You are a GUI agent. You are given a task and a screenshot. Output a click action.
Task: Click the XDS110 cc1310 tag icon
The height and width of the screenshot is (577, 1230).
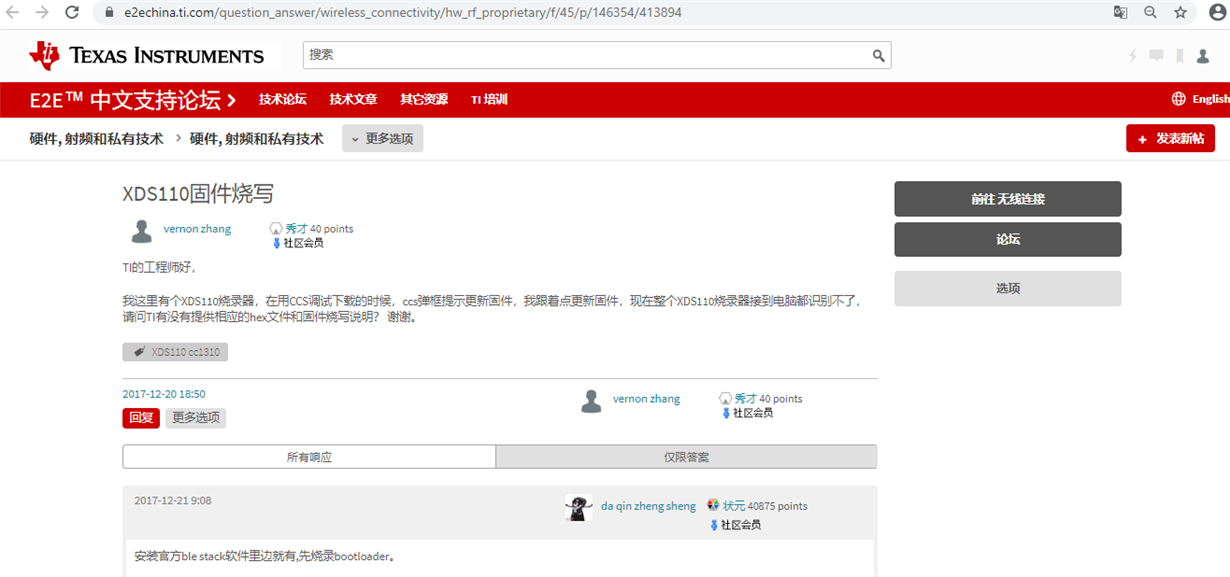click(x=138, y=352)
